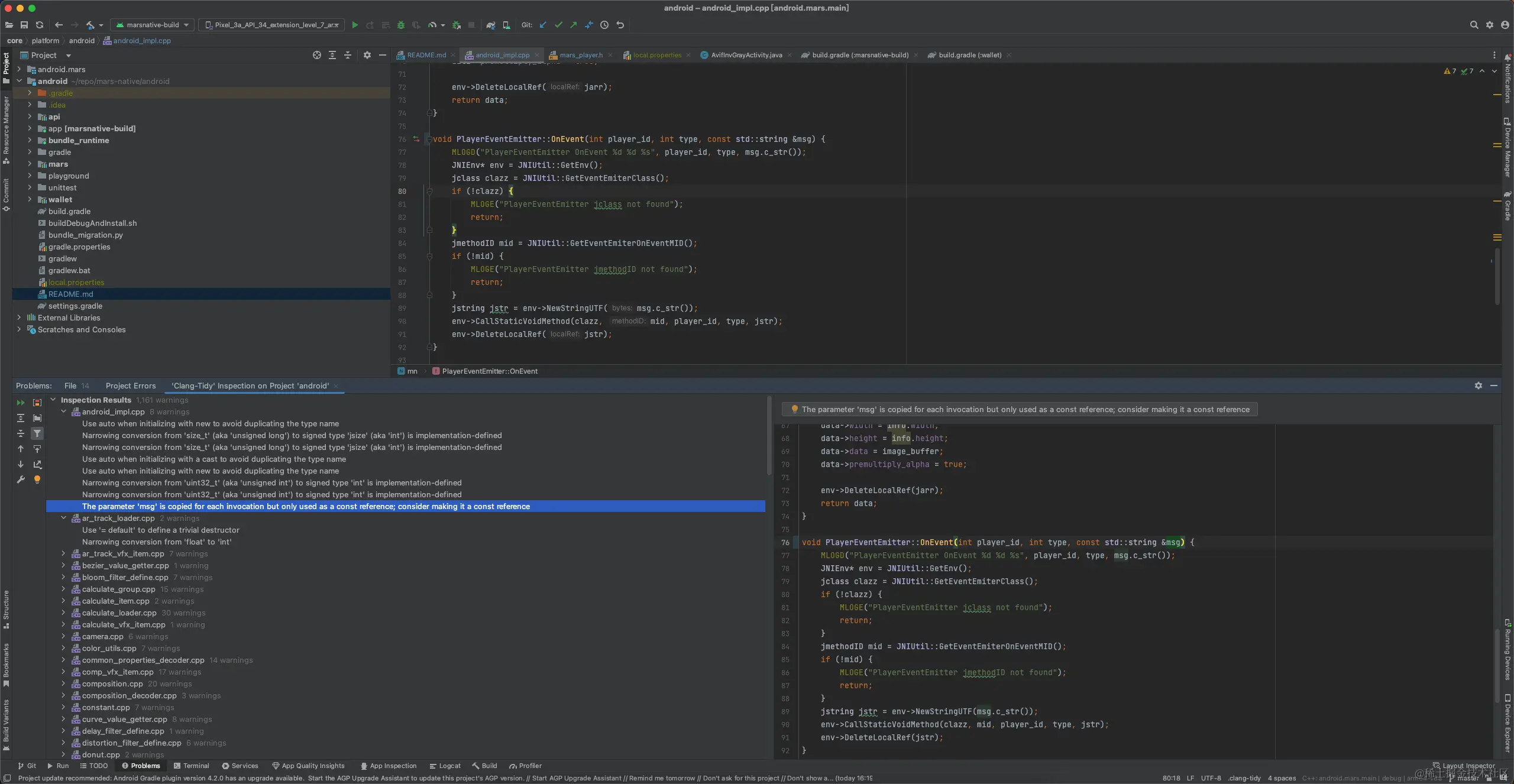Attach debugger to Android process icon
Image resolution: width=1514 pixels, height=784 pixels.
coord(457,25)
